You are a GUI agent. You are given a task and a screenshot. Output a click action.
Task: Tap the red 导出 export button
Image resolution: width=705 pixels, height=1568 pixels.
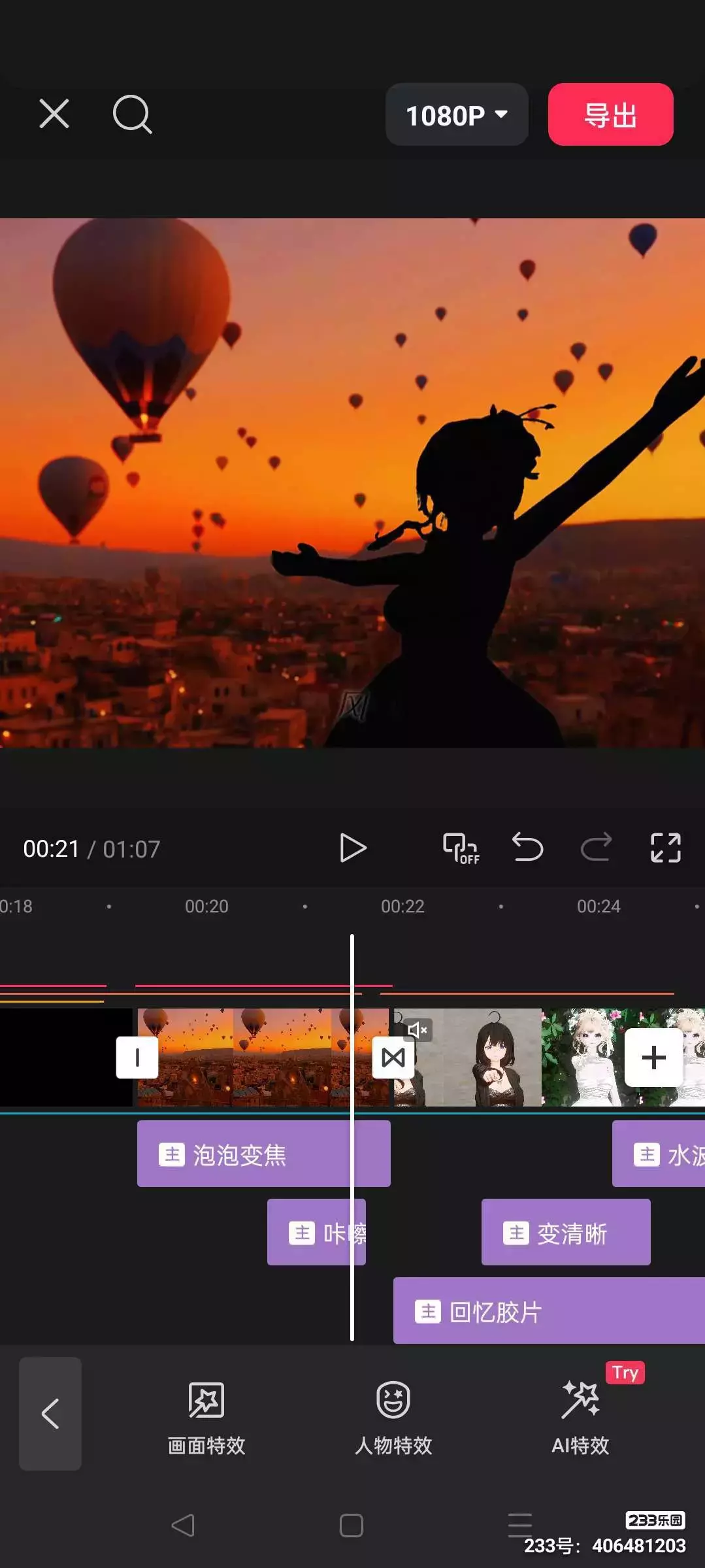coord(610,114)
